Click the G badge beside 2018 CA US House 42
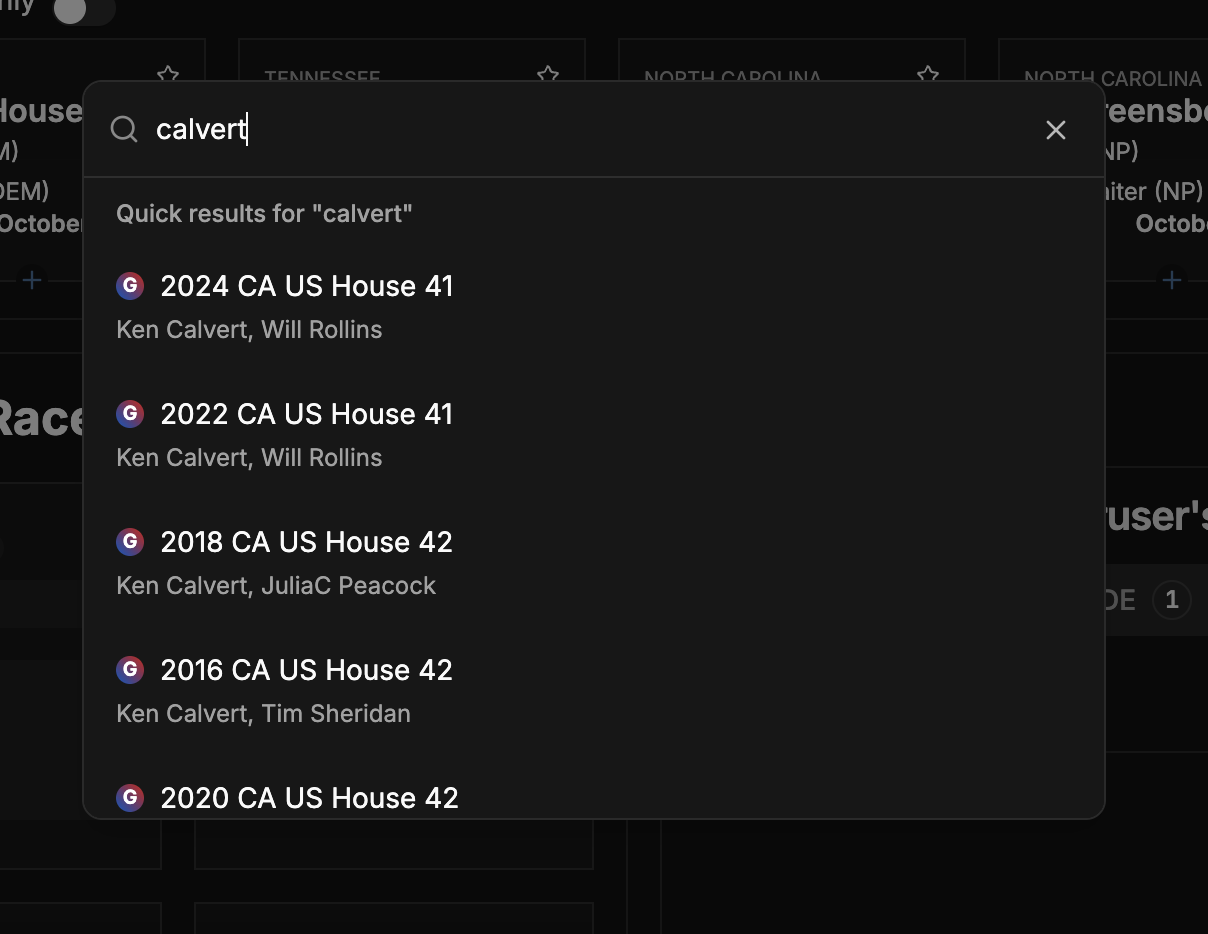 click(130, 542)
